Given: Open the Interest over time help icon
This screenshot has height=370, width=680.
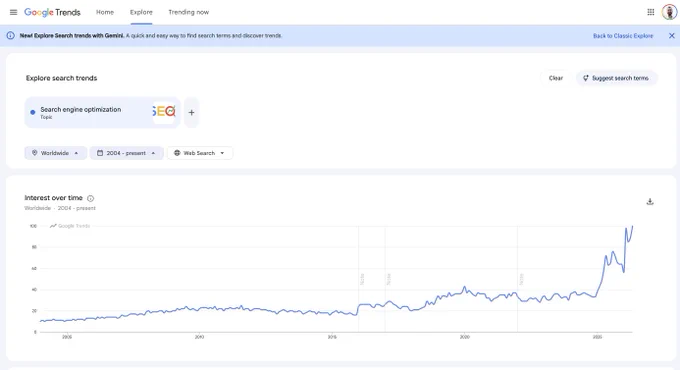Looking at the screenshot, I should tap(90, 198).
